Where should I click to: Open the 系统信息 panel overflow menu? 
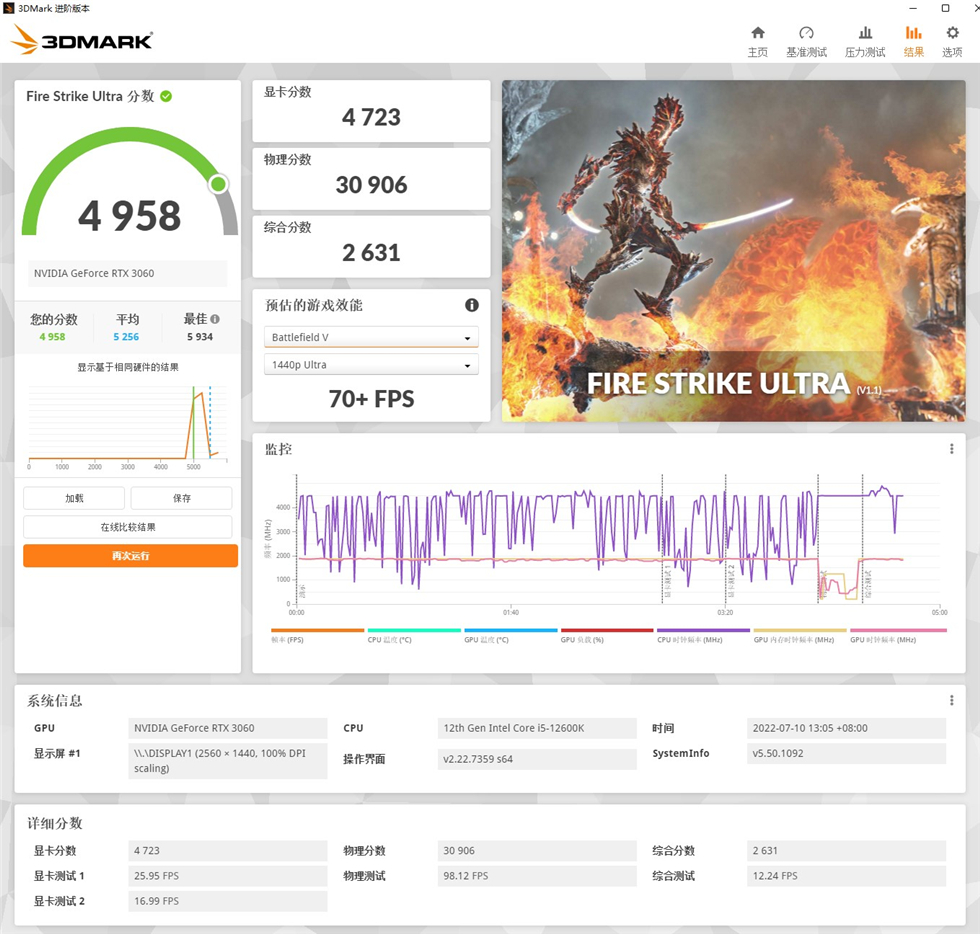tap(952, 700)
